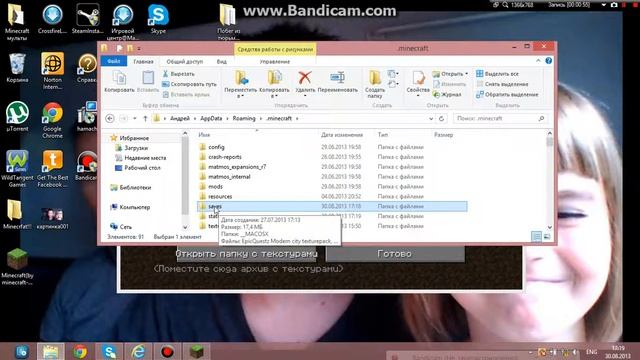Click the Explorer help question mark icon
Image resolution: width=640 pixels, height=360 pixels.
pos(549,60)
